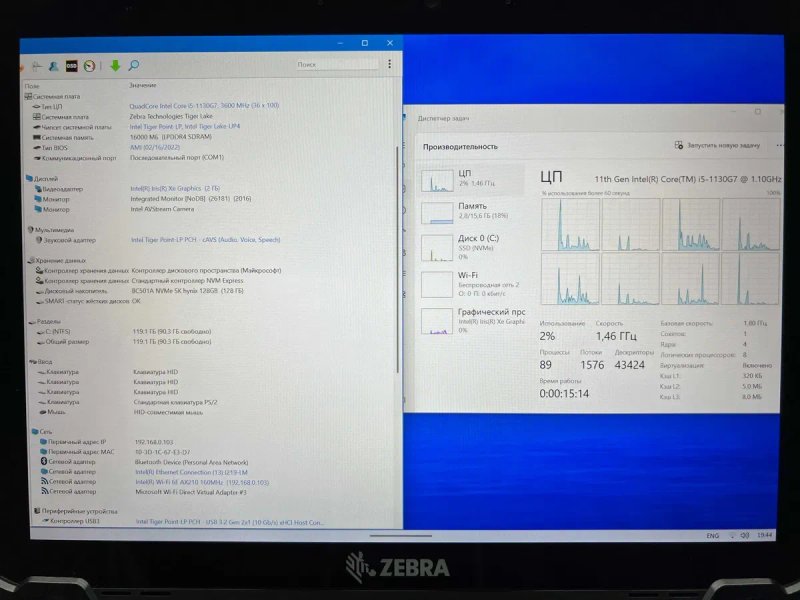Image resolution: width=800 pixels, height=600 pixels.
Task: Select the Общий размер row
Action: (123, 342)
